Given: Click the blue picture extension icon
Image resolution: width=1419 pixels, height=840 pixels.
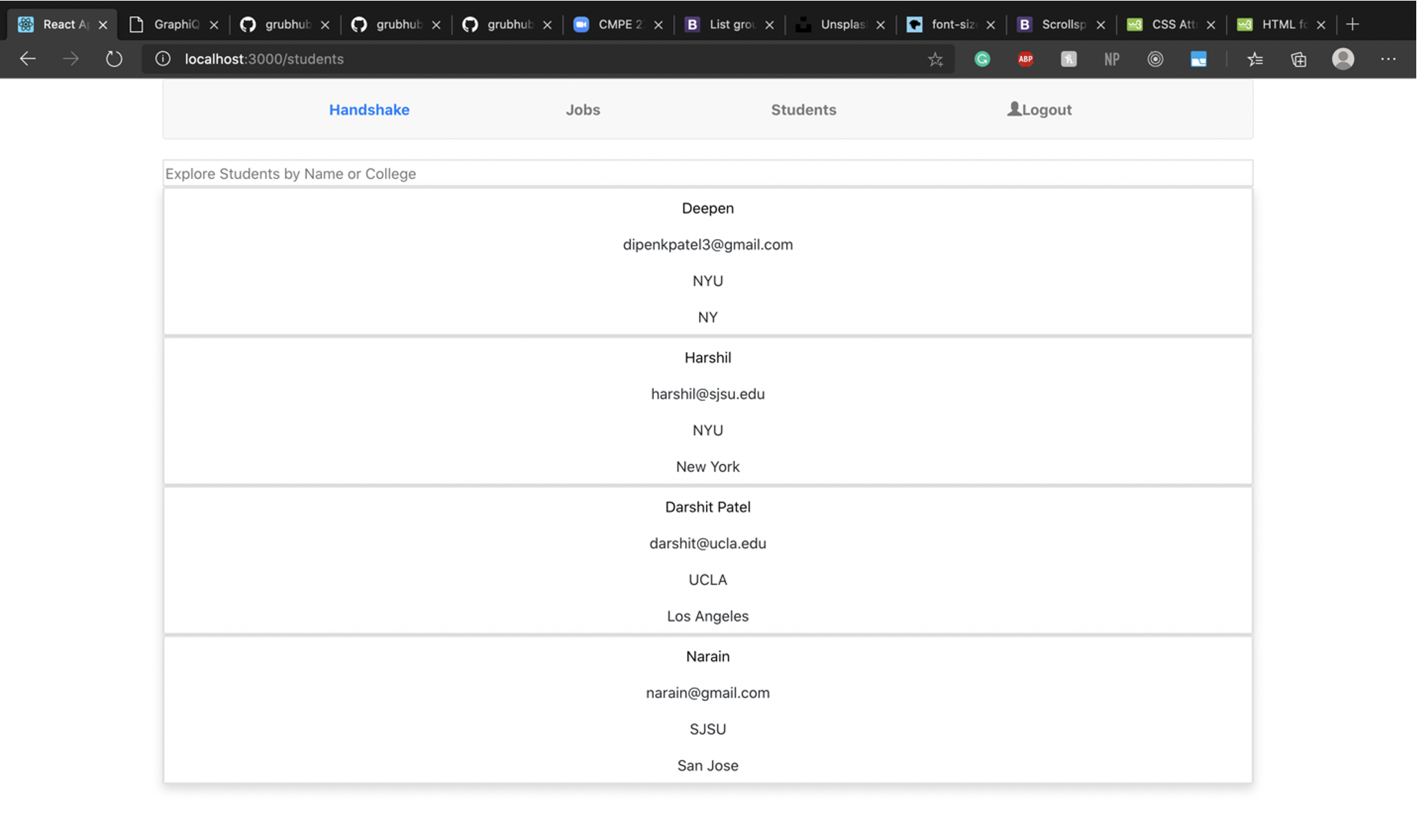Looking at the screenshot, I should pos(1198,60).
